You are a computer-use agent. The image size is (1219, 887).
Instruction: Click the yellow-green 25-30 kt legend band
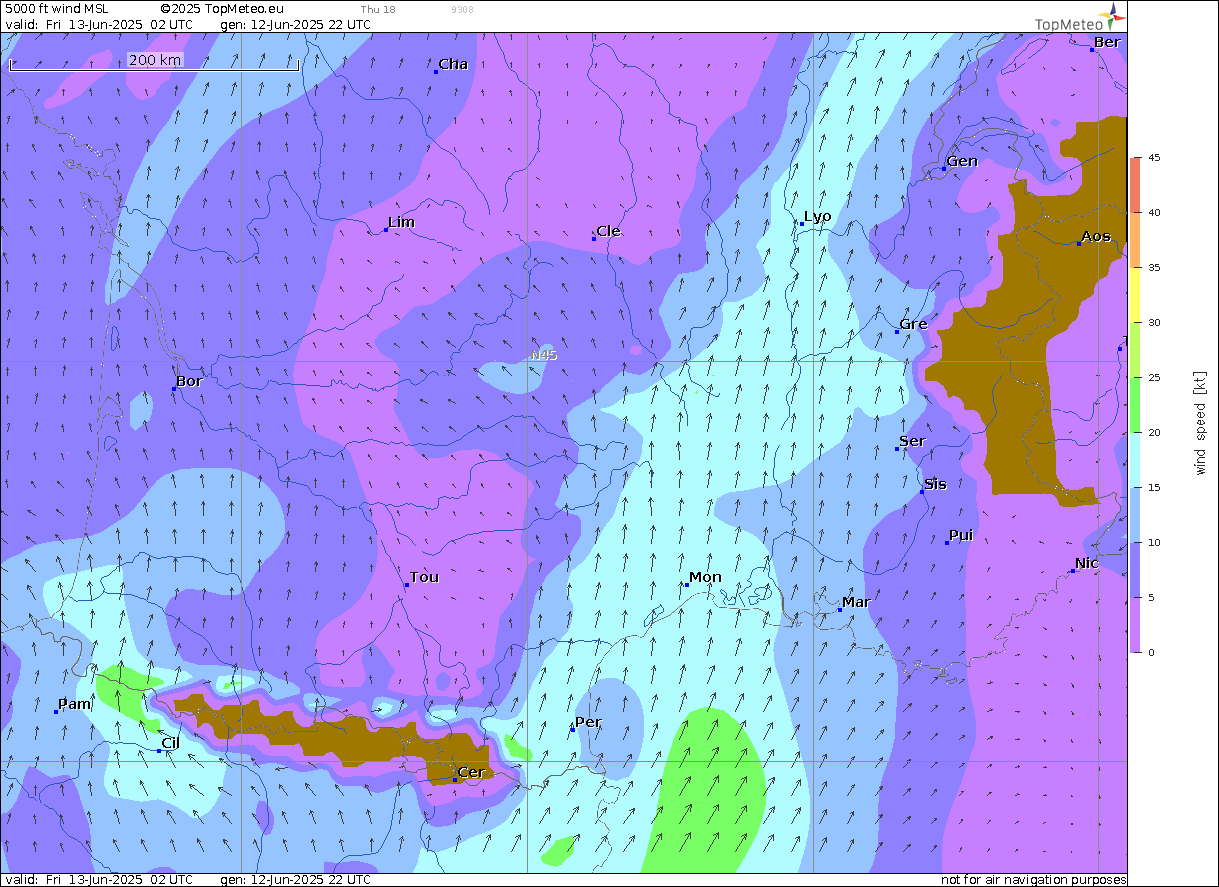[1135, 350]
